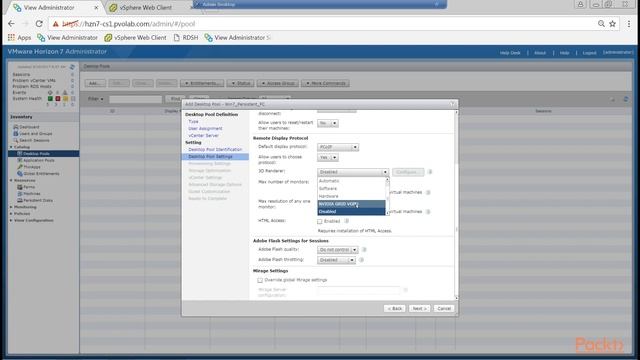Bookmark this page with the star icon
This screenshot has height=360, width=640.
612,24
